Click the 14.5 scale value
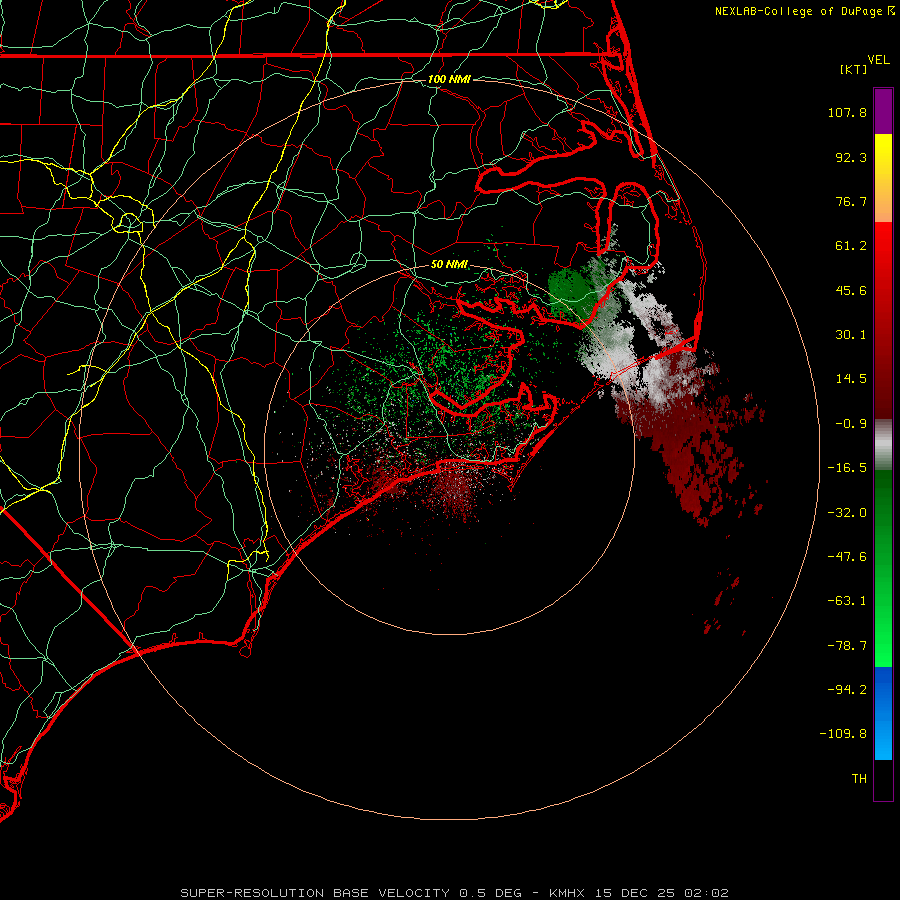The width and height of the screenshot is (900, 900). coord(851,379)
